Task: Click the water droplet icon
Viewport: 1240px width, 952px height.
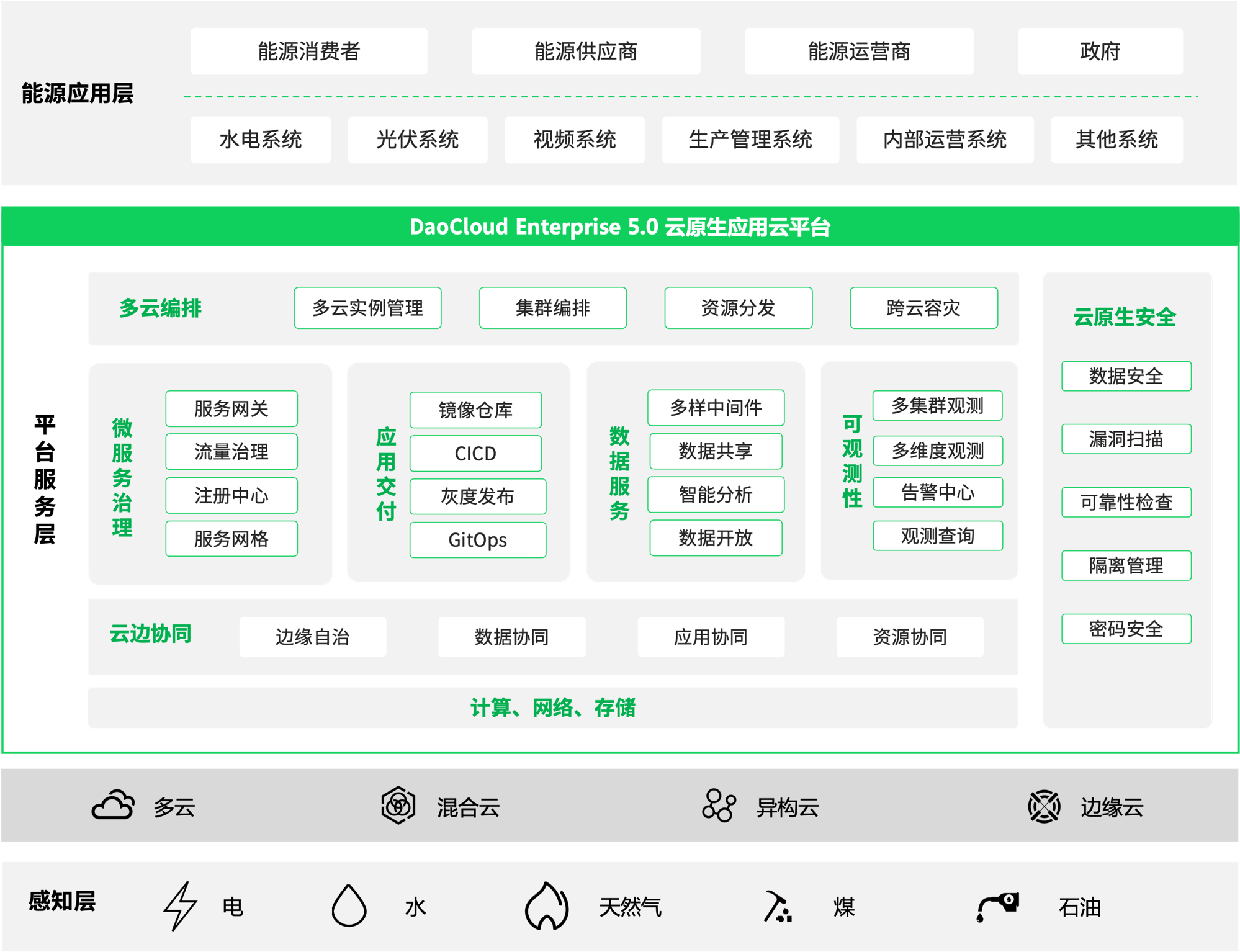Action: click(x=349, y=905)
